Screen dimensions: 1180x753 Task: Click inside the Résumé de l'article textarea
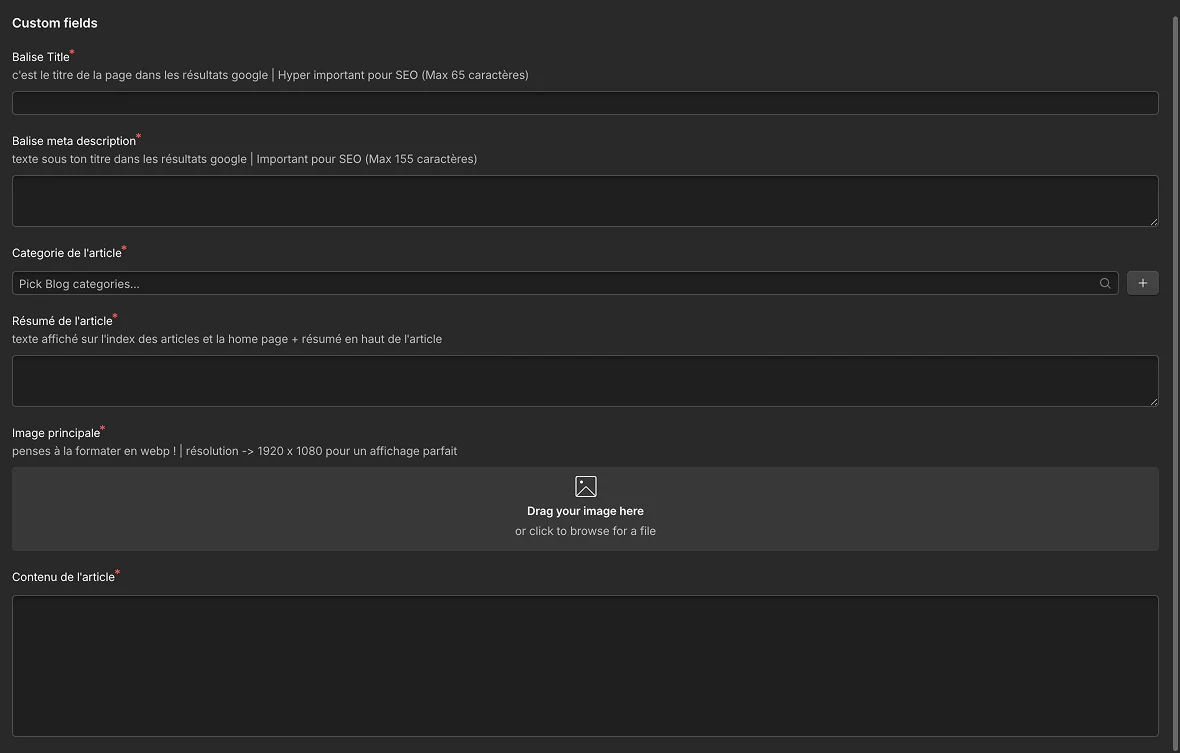tap(585, 380)
